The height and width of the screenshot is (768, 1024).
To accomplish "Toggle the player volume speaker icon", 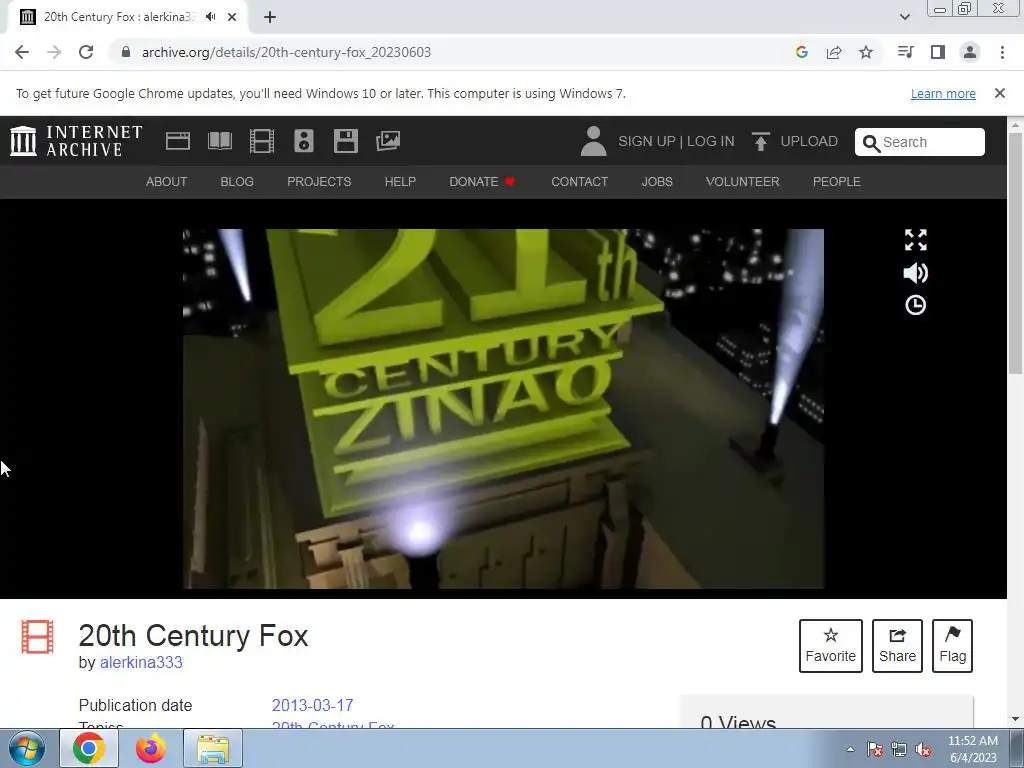I will click(x=916, y=273).
